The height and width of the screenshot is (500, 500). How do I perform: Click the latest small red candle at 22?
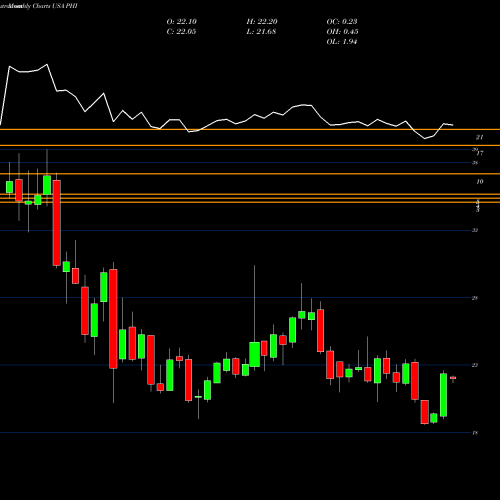tap(453, 378)
